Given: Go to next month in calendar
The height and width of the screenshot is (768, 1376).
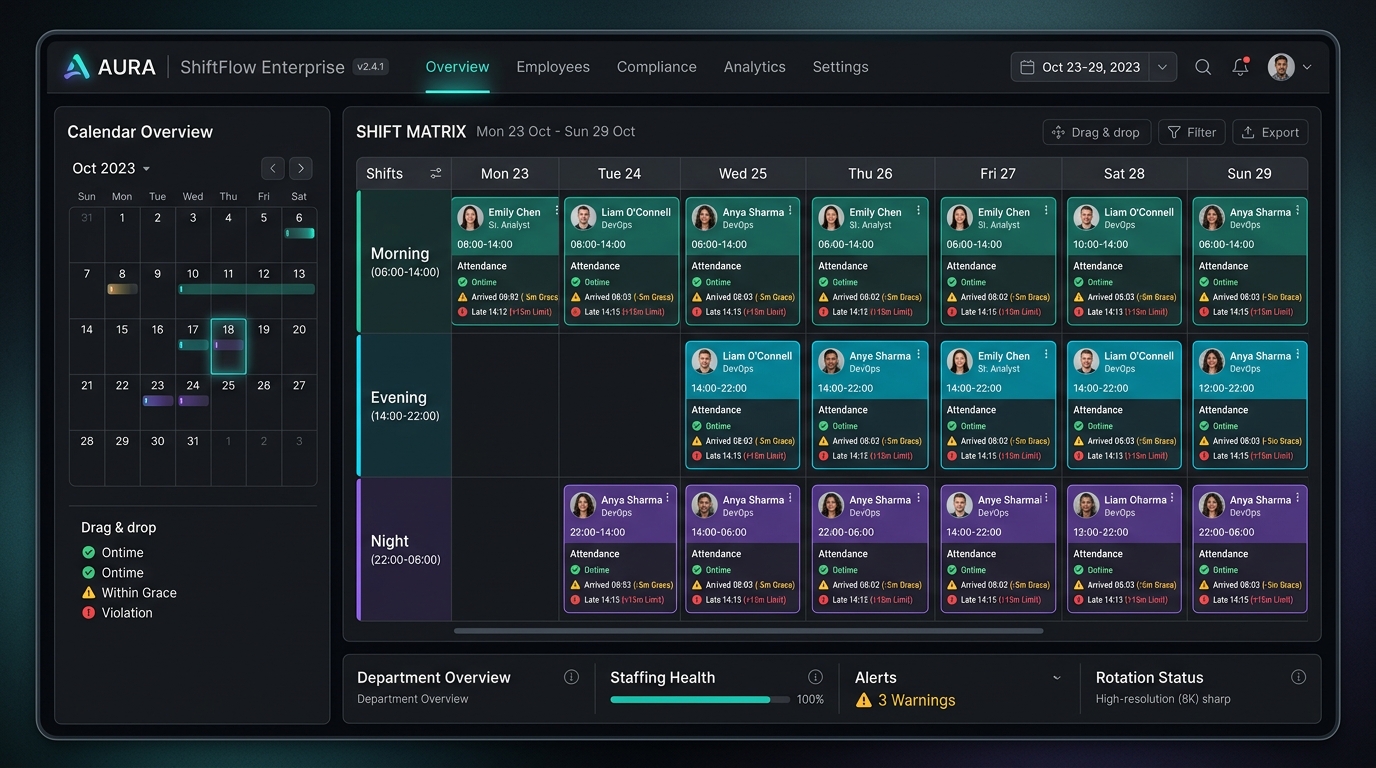Looking at the screenshot, I should coord(301,168).
